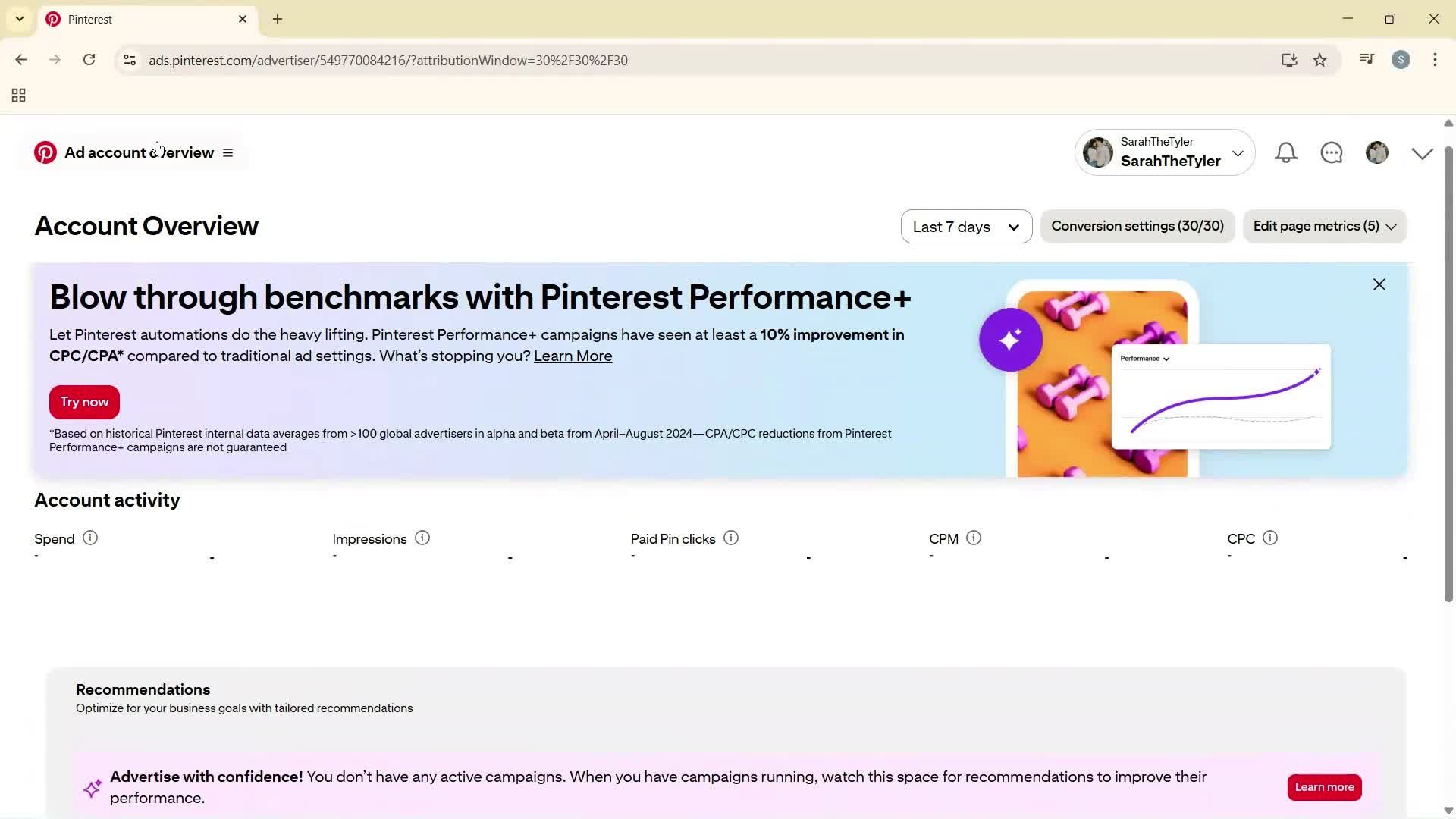This screenshot has width=1456, height=819.
Task: Open the SarahTheTyler account switcher chevron
Action: (1239, 152)
